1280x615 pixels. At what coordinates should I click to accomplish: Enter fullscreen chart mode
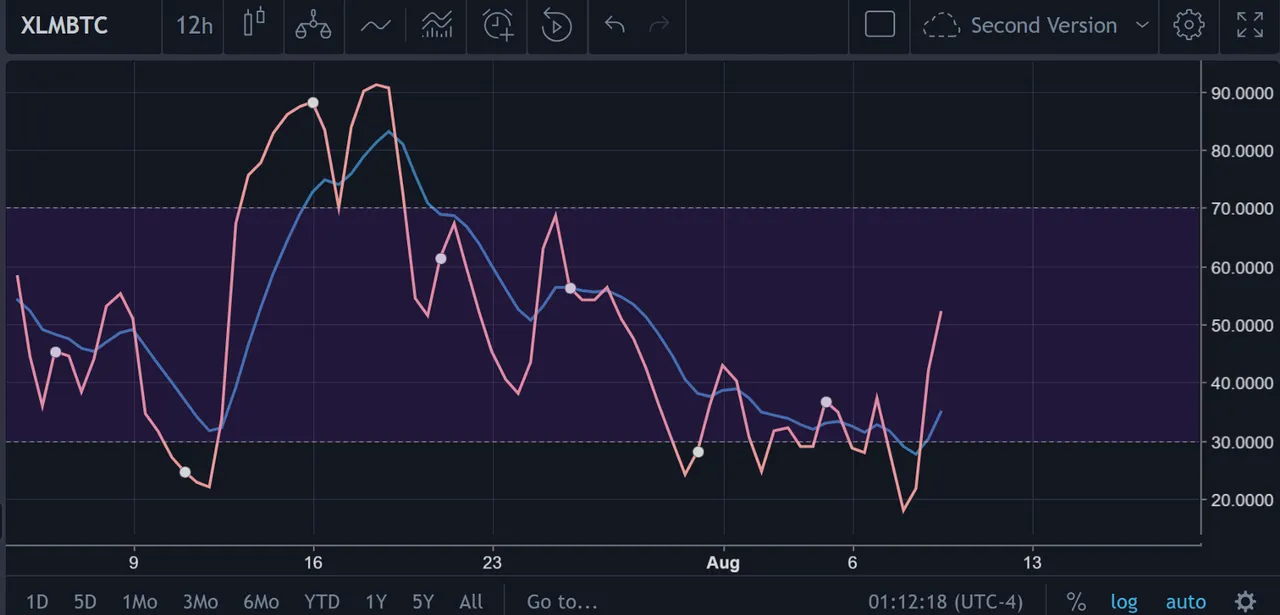1250,25
